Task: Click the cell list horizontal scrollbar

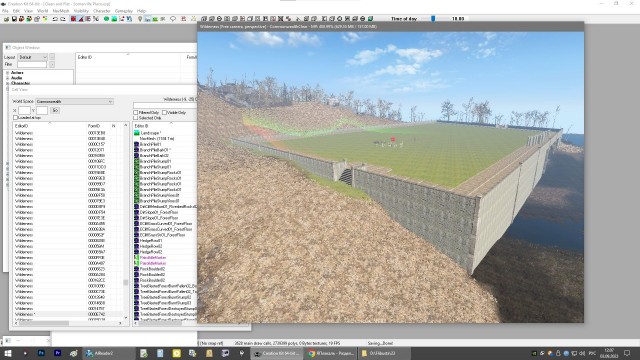Action: coord(68,323)
